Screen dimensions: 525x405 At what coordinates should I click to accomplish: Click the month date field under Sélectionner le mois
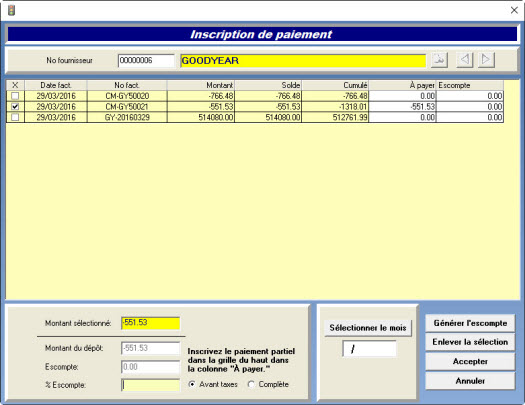click(x=369, y=349)
